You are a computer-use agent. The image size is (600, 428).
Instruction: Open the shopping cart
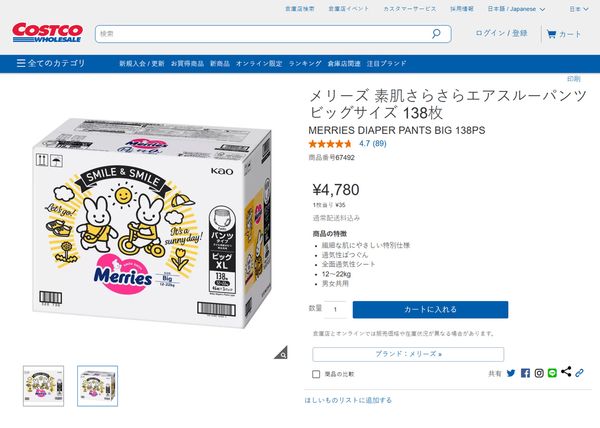coord(563,34)
